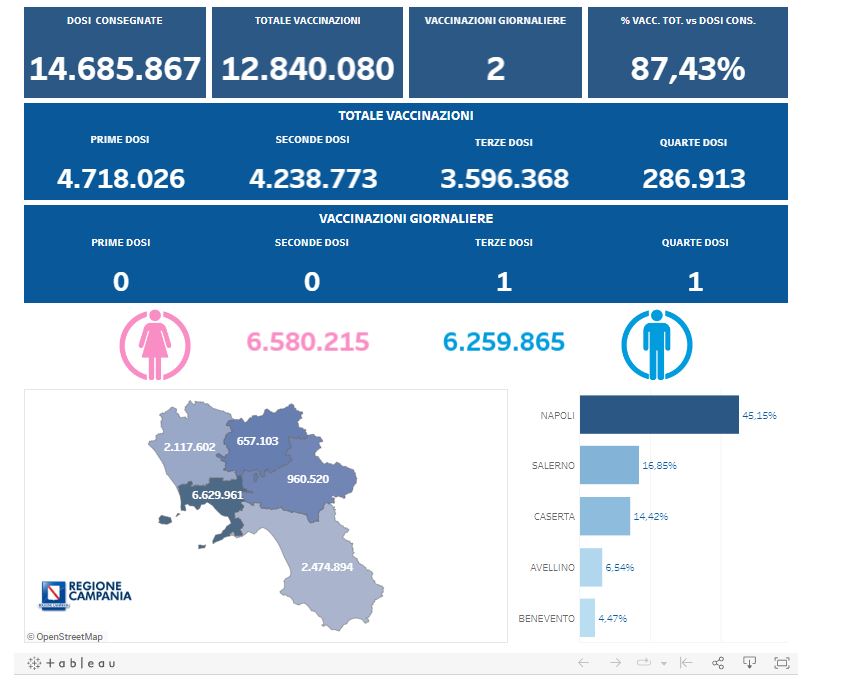This screenshot has width=852, height=682.
Task: Click the redo arrow in Tableau toolbar
Action: (615, 663)
